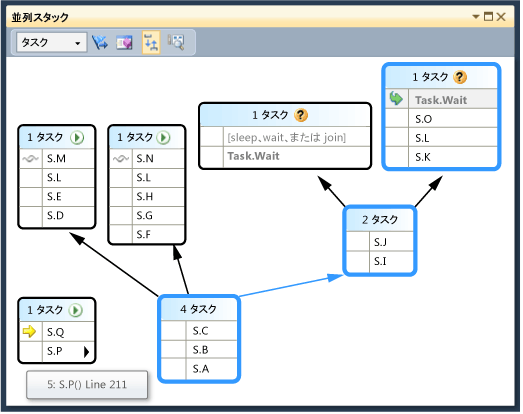Open the window position dropdown arrow in the title bar
The height and width of the screenshot is (414, 523).
click(476, 16)
